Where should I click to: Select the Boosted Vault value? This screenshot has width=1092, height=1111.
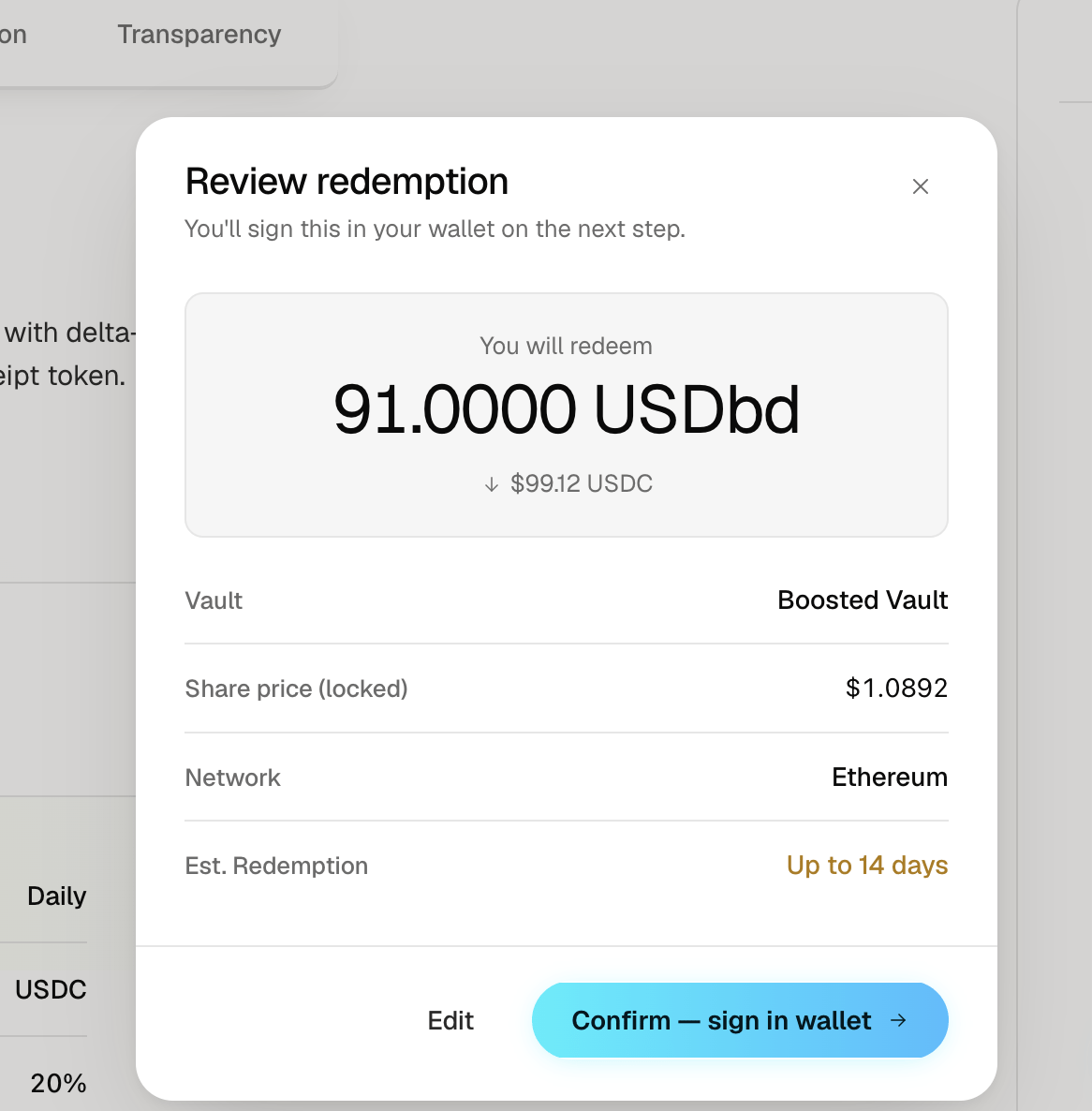[863, 600]
